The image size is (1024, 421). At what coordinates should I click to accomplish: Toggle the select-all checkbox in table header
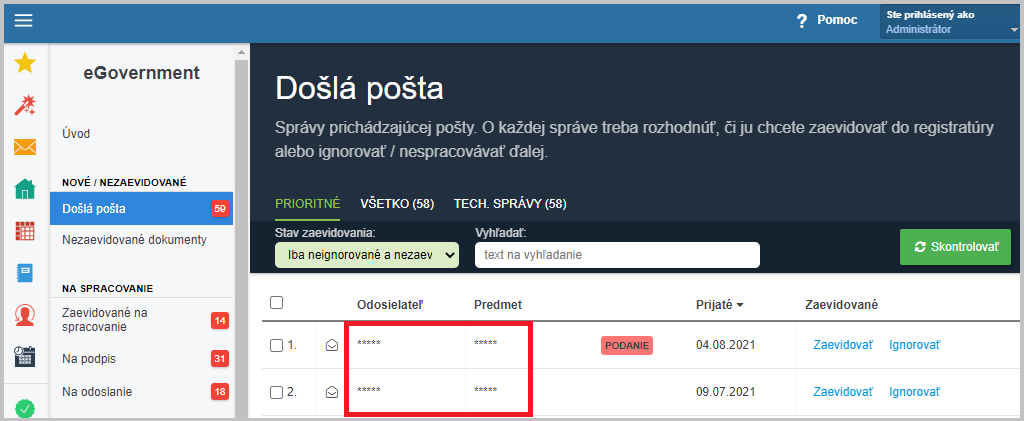[x=276, y=302]
